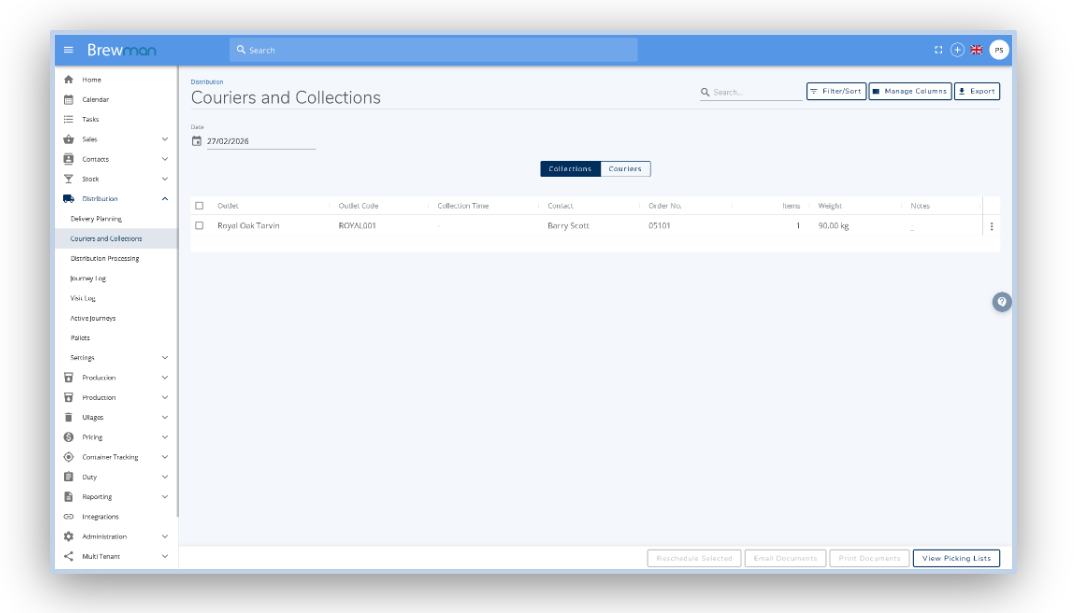This screenshot has width=1082, height=613.
Task: Focus the top global Search field
Action: 433,50
